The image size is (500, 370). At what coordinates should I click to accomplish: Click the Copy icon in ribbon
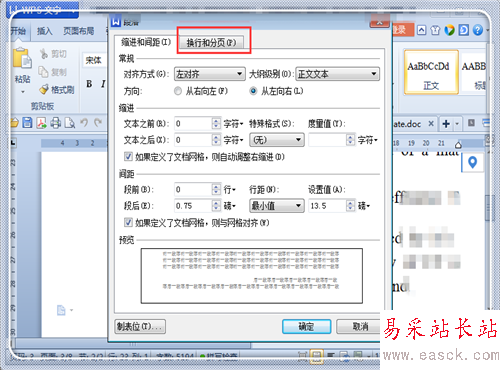tap(43, 72)
